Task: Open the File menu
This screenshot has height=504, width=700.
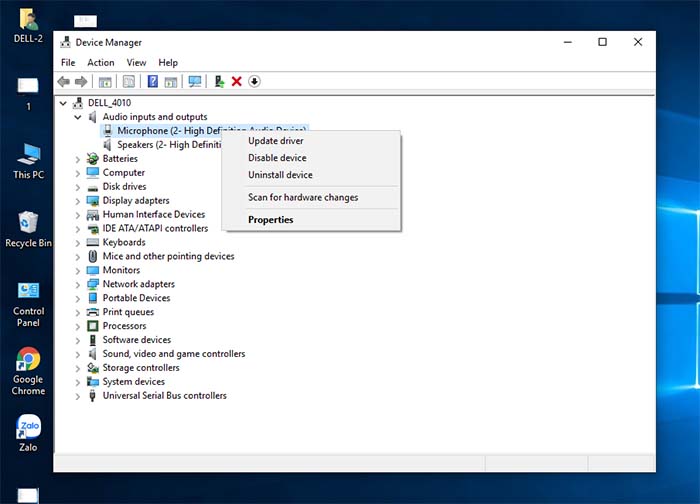Action: [68, 62]
